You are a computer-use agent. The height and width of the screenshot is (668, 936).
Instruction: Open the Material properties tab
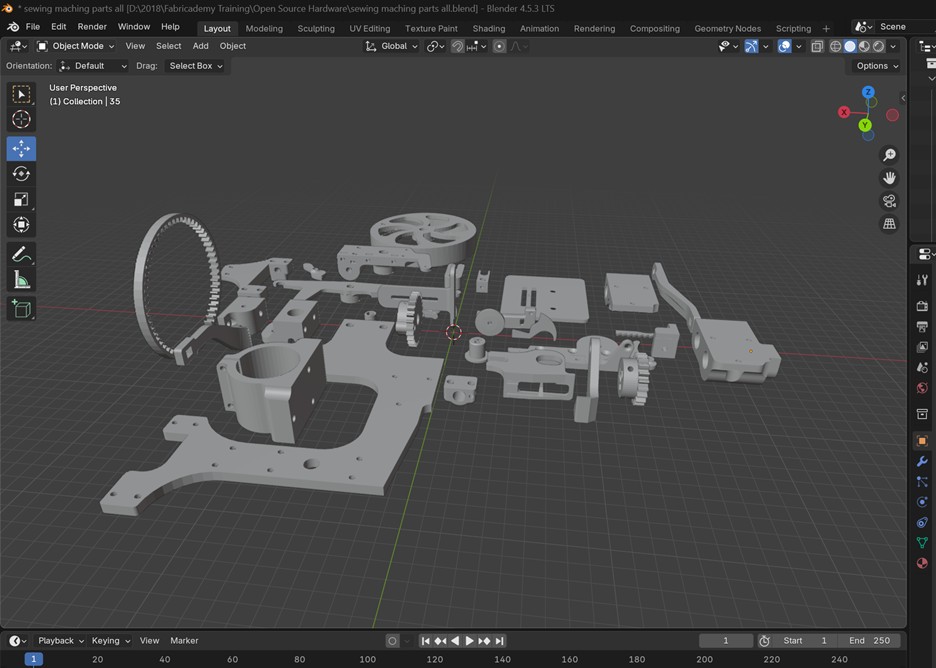tap(922, 563)
